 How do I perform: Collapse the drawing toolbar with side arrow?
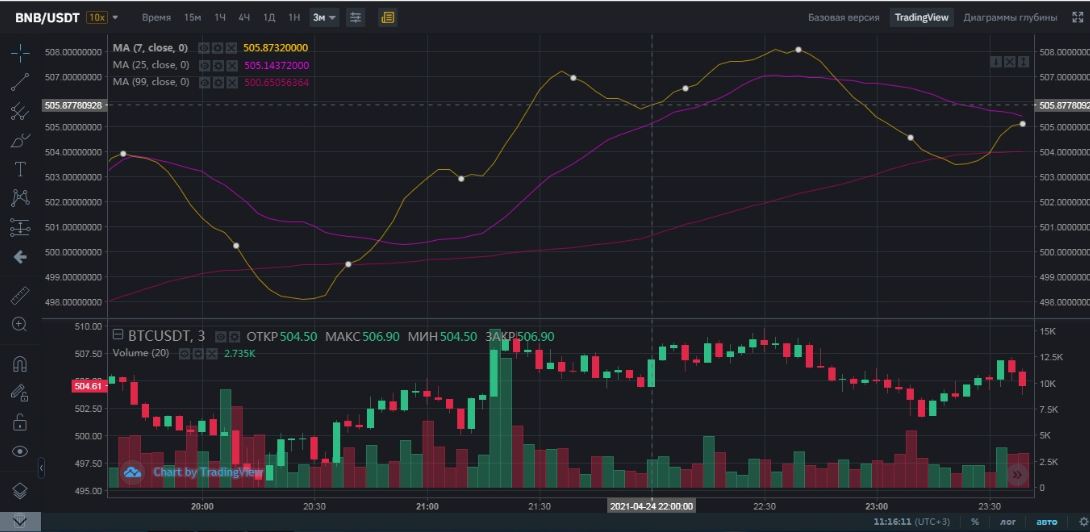(x=41, y=469)
